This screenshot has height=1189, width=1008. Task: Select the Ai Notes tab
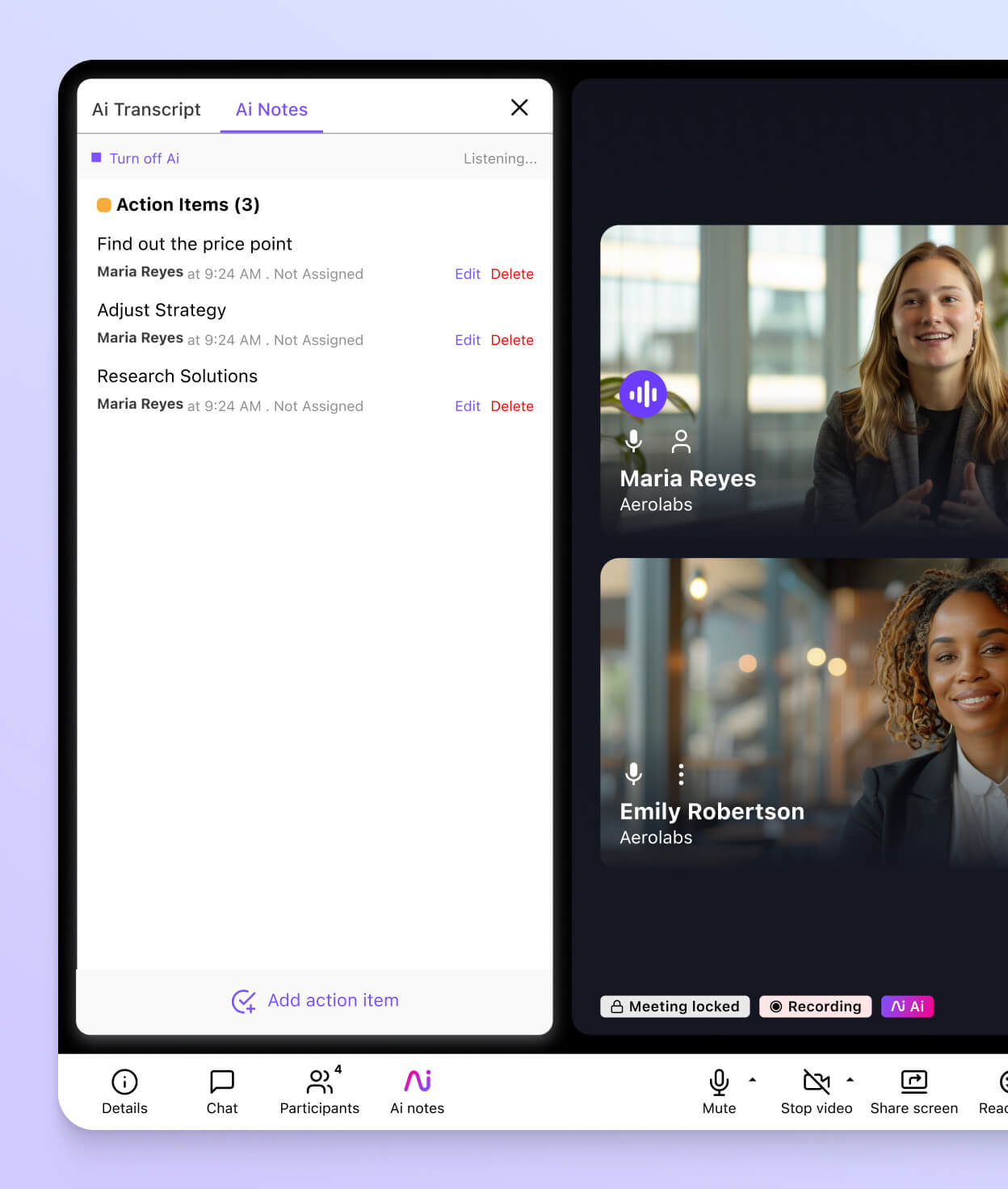click(x=271, y=109)
